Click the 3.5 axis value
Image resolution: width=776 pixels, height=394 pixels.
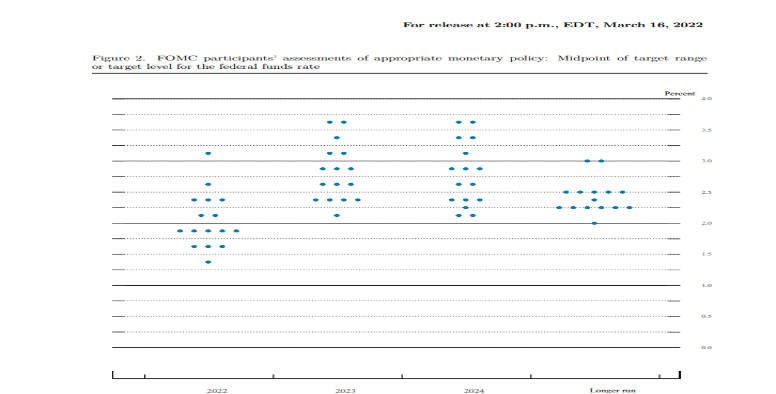(706, 130)
